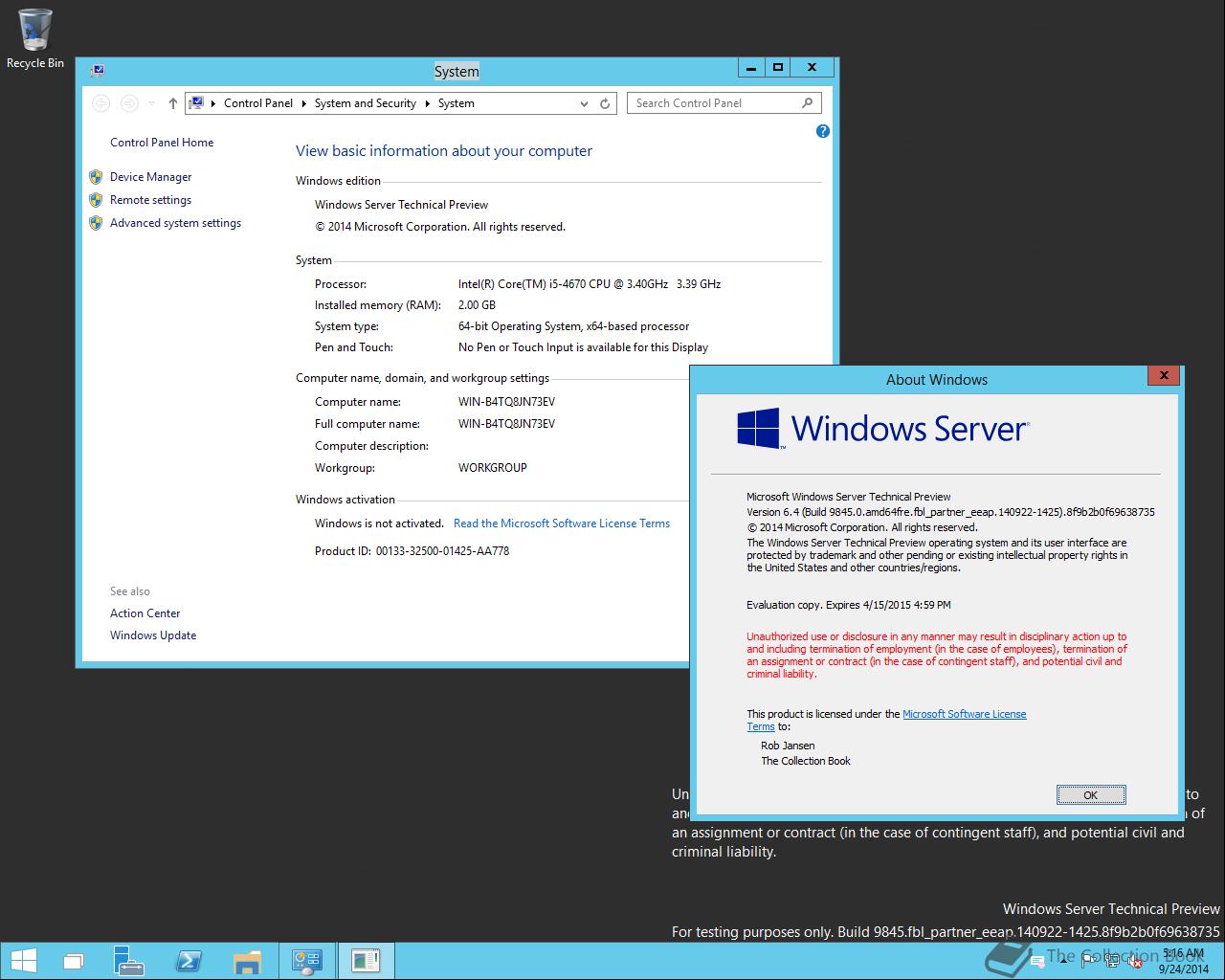This screenshot has height=980, width=1225.
Task: Click the System window title icon
Action: (97, 71)
